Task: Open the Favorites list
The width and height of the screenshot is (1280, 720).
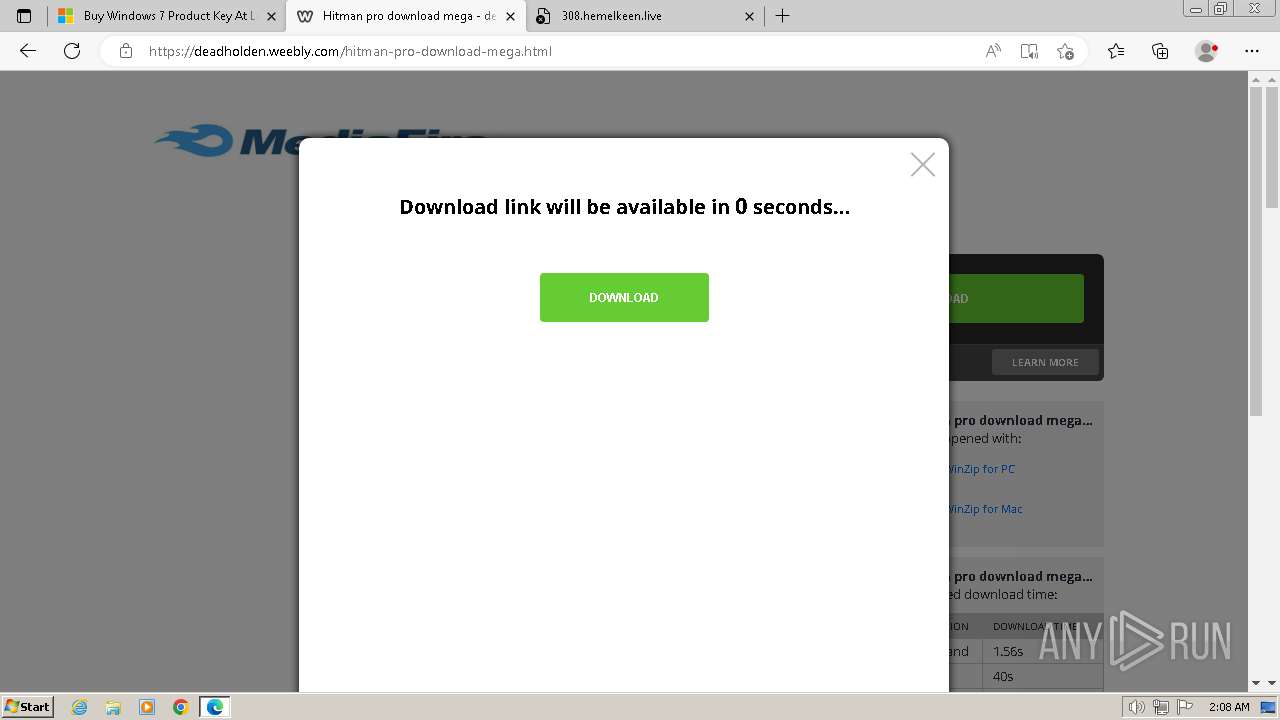Action: 1116,51
